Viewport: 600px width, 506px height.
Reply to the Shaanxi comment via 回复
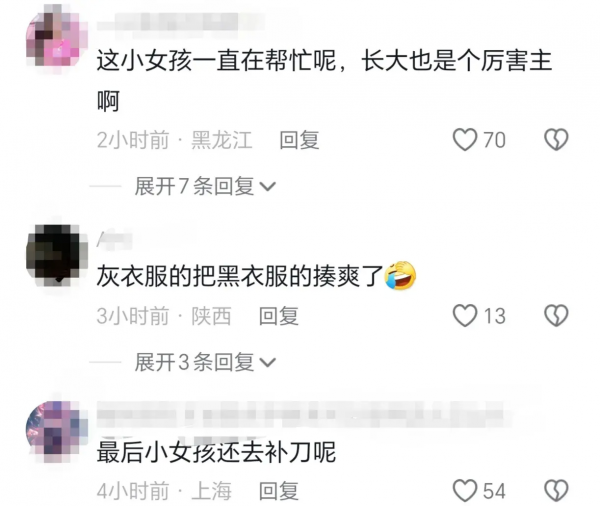coord(279,316)
